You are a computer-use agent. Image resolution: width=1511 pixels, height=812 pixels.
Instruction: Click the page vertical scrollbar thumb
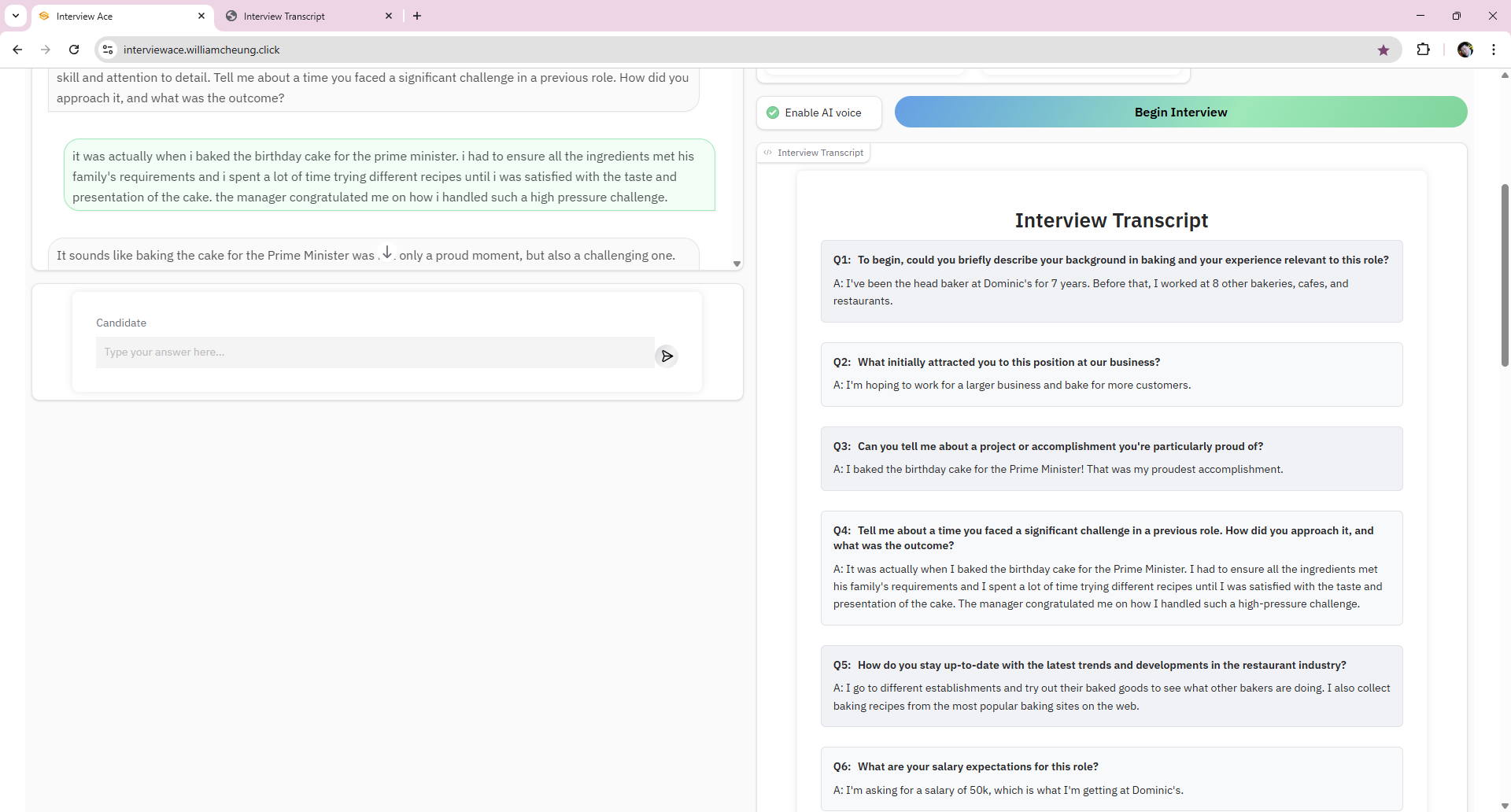point(1505,275)
